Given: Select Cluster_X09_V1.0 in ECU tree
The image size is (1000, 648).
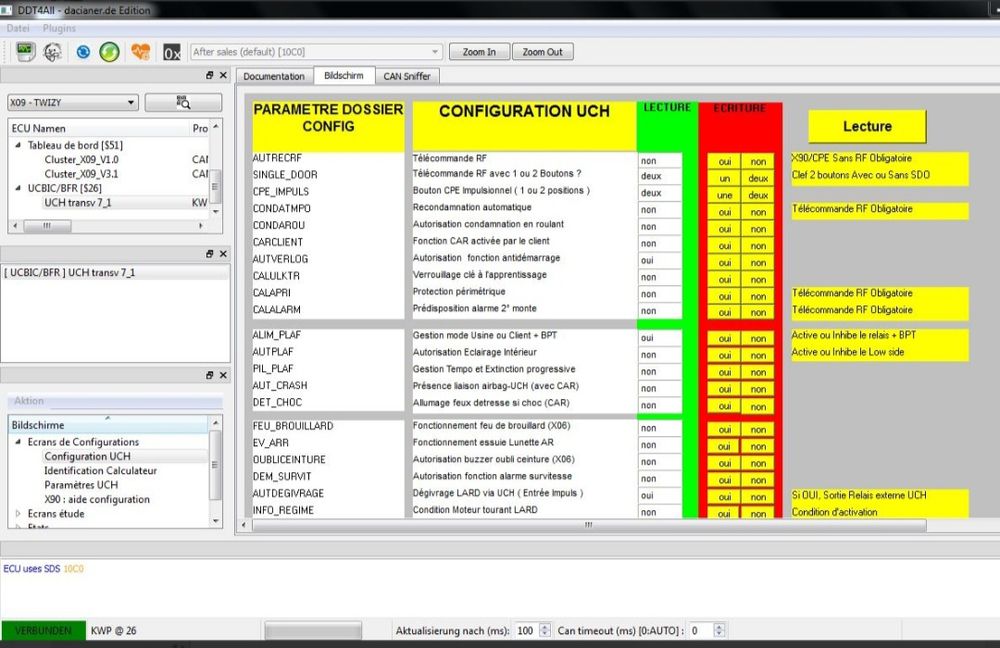Looking at the screenshot, I should pyautogui.click(x=81, y=159).
